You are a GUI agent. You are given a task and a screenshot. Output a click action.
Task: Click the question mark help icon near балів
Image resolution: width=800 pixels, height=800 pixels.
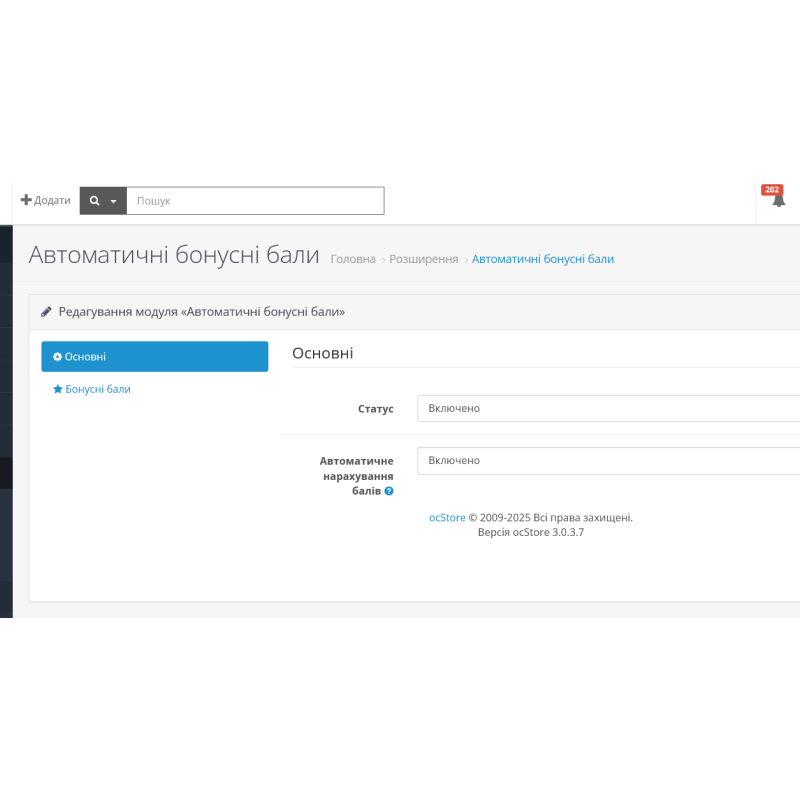pos(388,491)
